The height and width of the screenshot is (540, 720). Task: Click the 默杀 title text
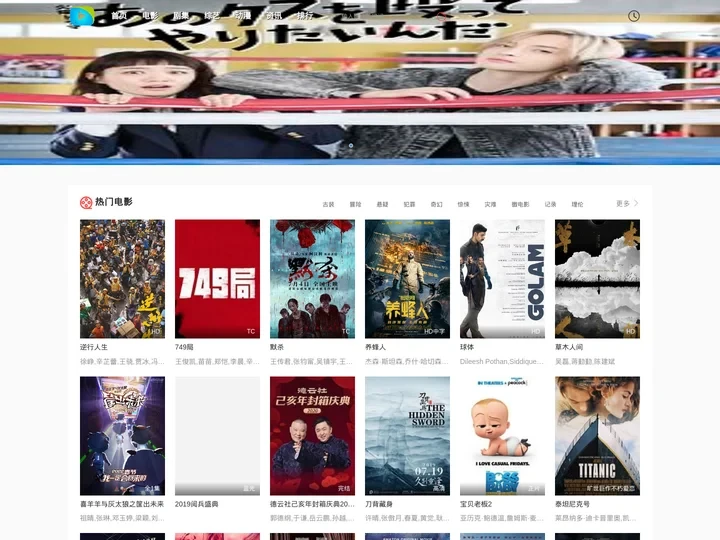click(x=277, y=347)
